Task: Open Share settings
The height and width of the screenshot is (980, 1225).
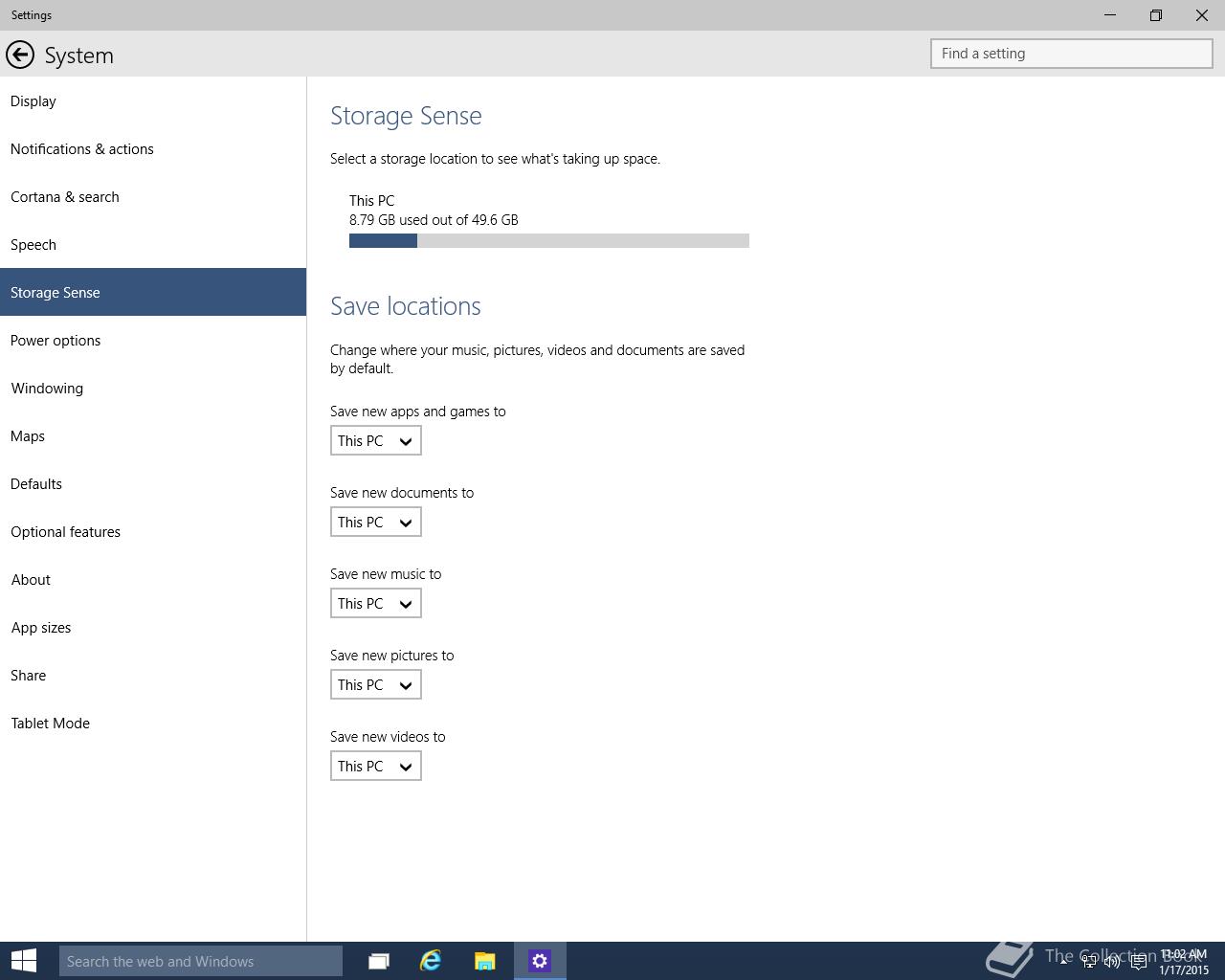Action: coord(153,675)
